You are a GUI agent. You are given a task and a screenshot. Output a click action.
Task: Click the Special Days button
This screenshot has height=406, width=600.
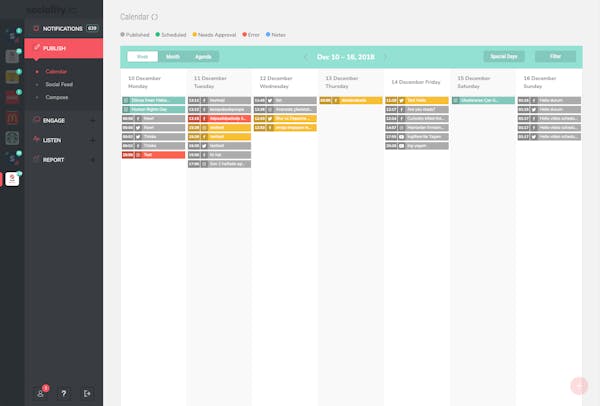coord(504,57)
